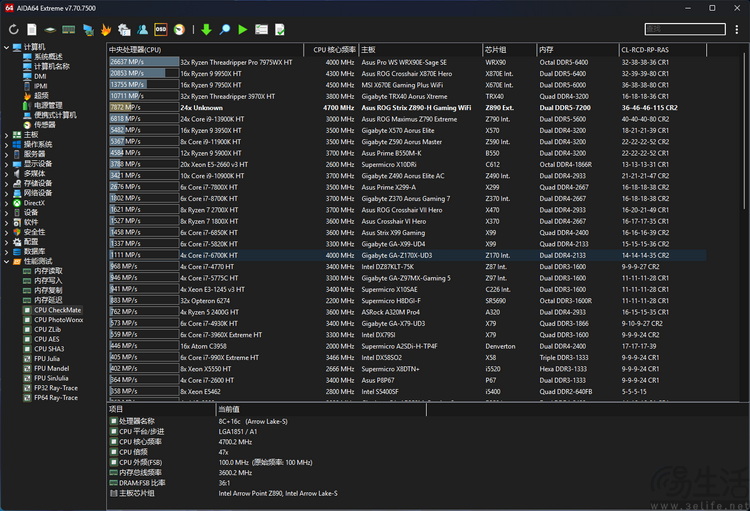The width and height of the screenshot is (750, 511).
Task: Click the checklist results toolbar icon
Action: tap(261, 30)
